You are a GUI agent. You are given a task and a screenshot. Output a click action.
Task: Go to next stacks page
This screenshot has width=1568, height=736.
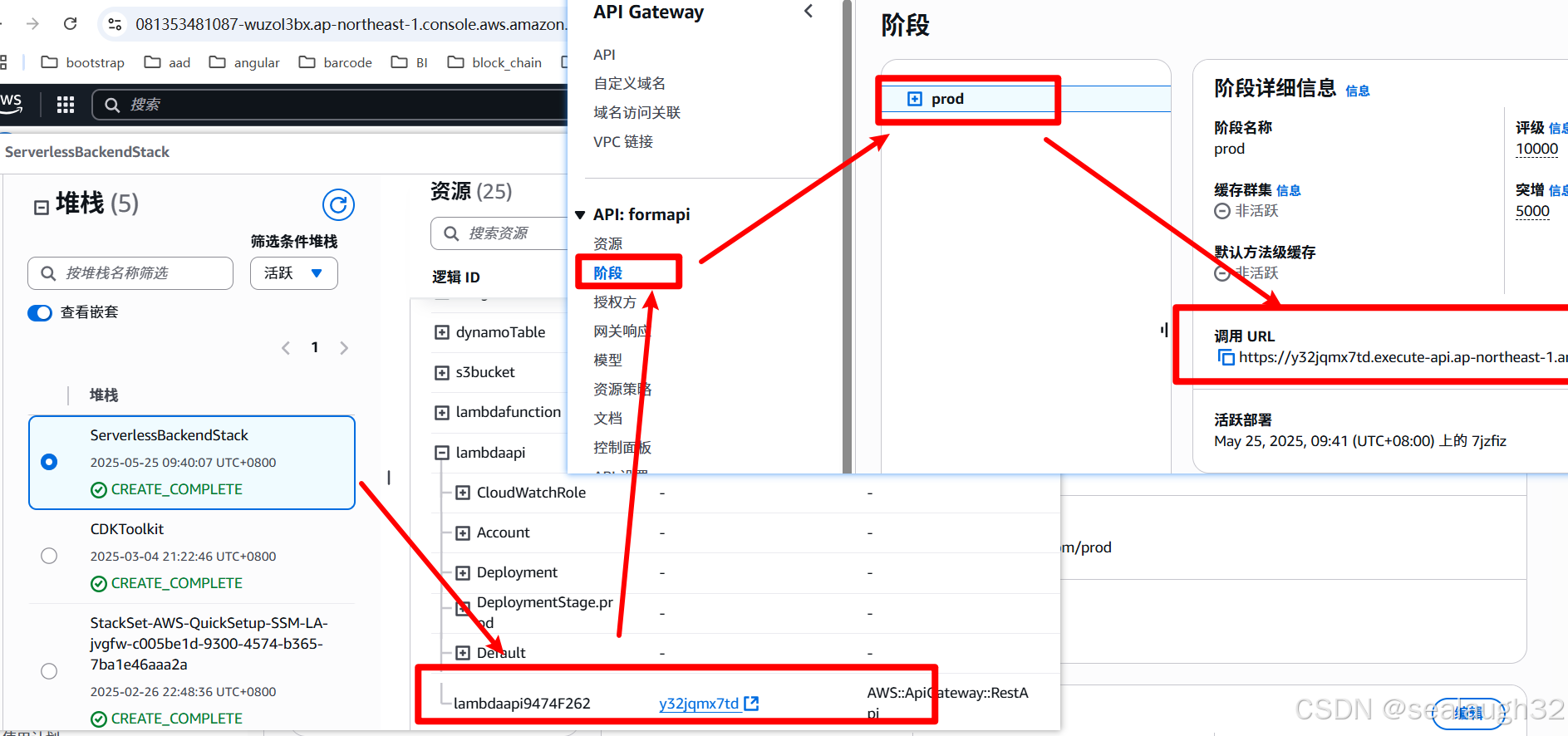(x=344, y=348)
